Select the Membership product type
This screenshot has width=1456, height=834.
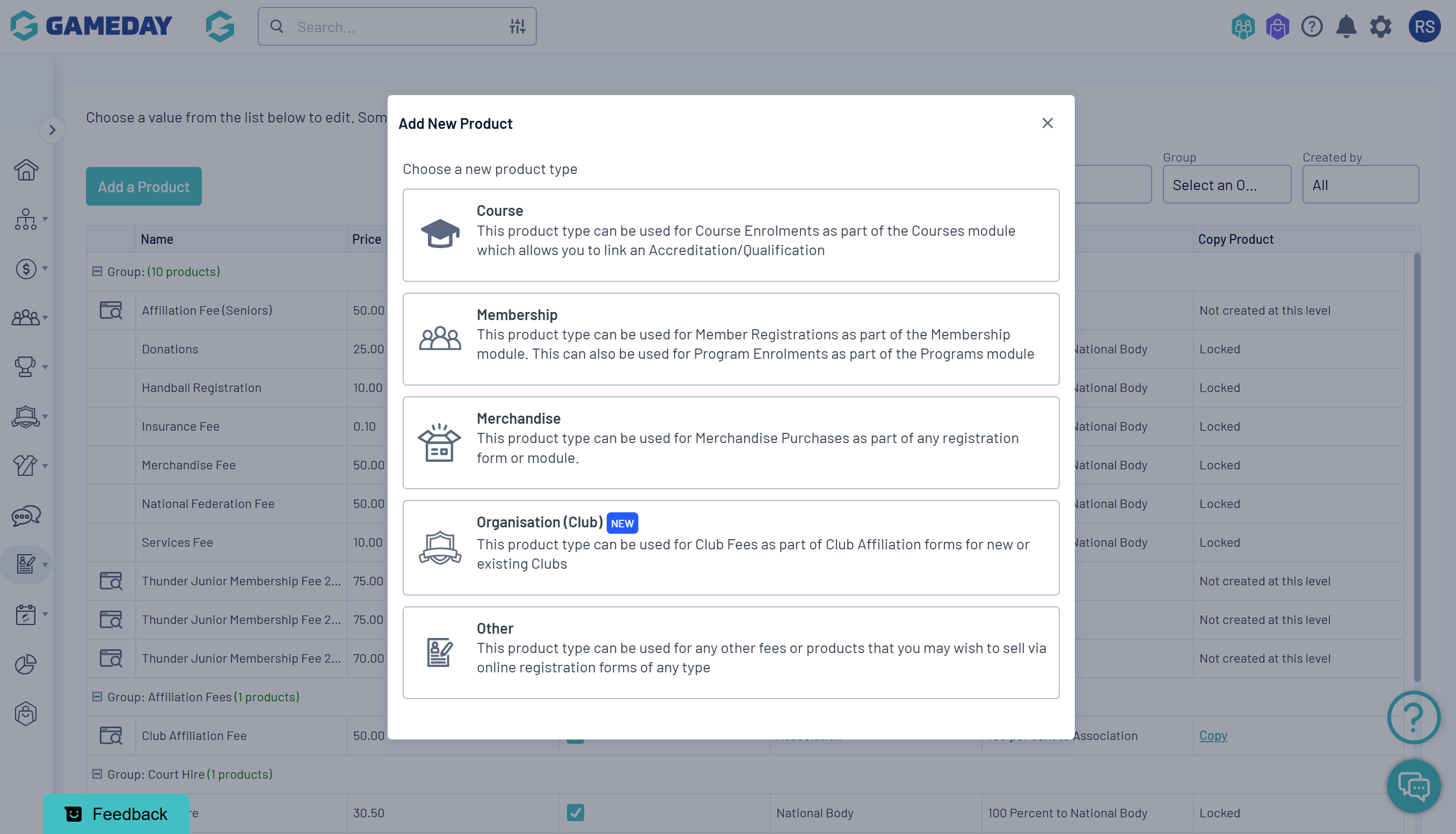(731, 339)
